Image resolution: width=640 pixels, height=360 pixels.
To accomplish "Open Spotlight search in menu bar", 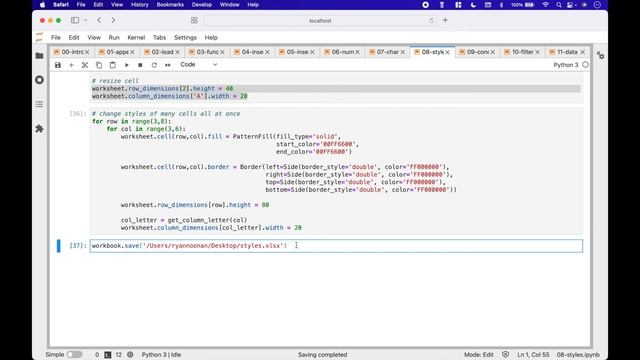I will coord(558,5).
